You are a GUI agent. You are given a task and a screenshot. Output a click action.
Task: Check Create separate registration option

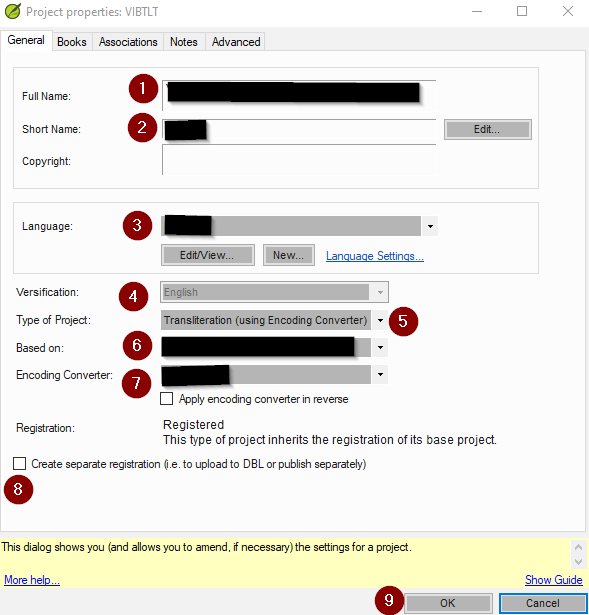(x=20, y=463)
